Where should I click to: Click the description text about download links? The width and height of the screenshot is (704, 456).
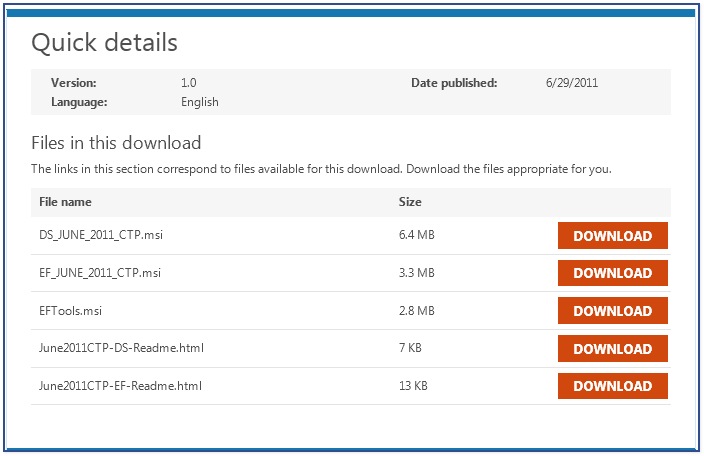click(321, 169)
